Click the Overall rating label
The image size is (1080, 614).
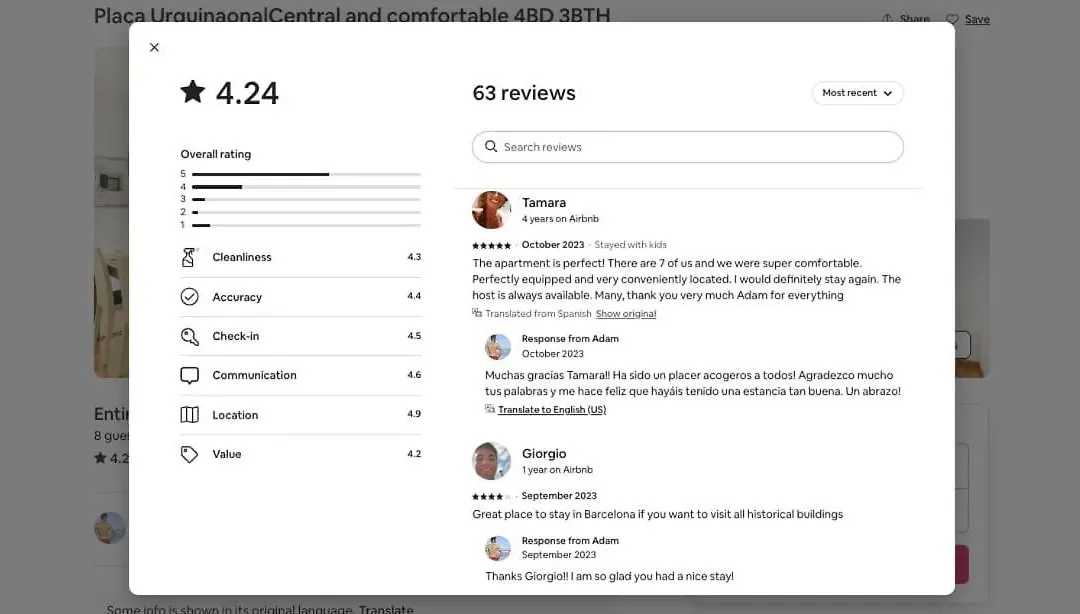click(x=216, y=154)
